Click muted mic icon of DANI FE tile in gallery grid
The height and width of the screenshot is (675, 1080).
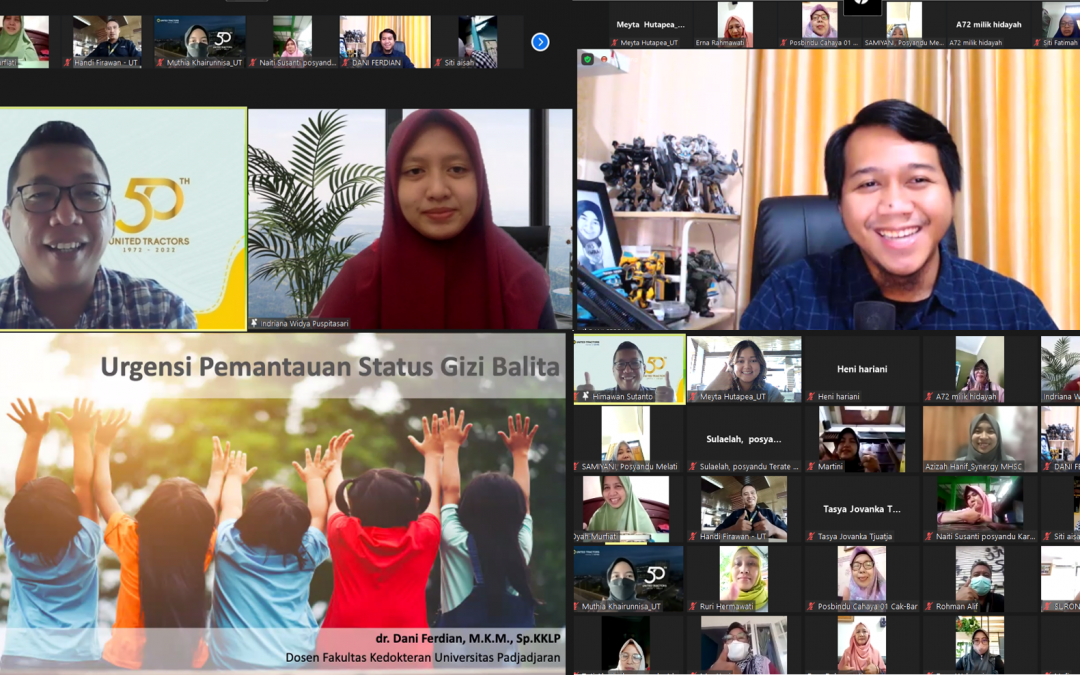pyautogui.click(x=1047, y=467)
